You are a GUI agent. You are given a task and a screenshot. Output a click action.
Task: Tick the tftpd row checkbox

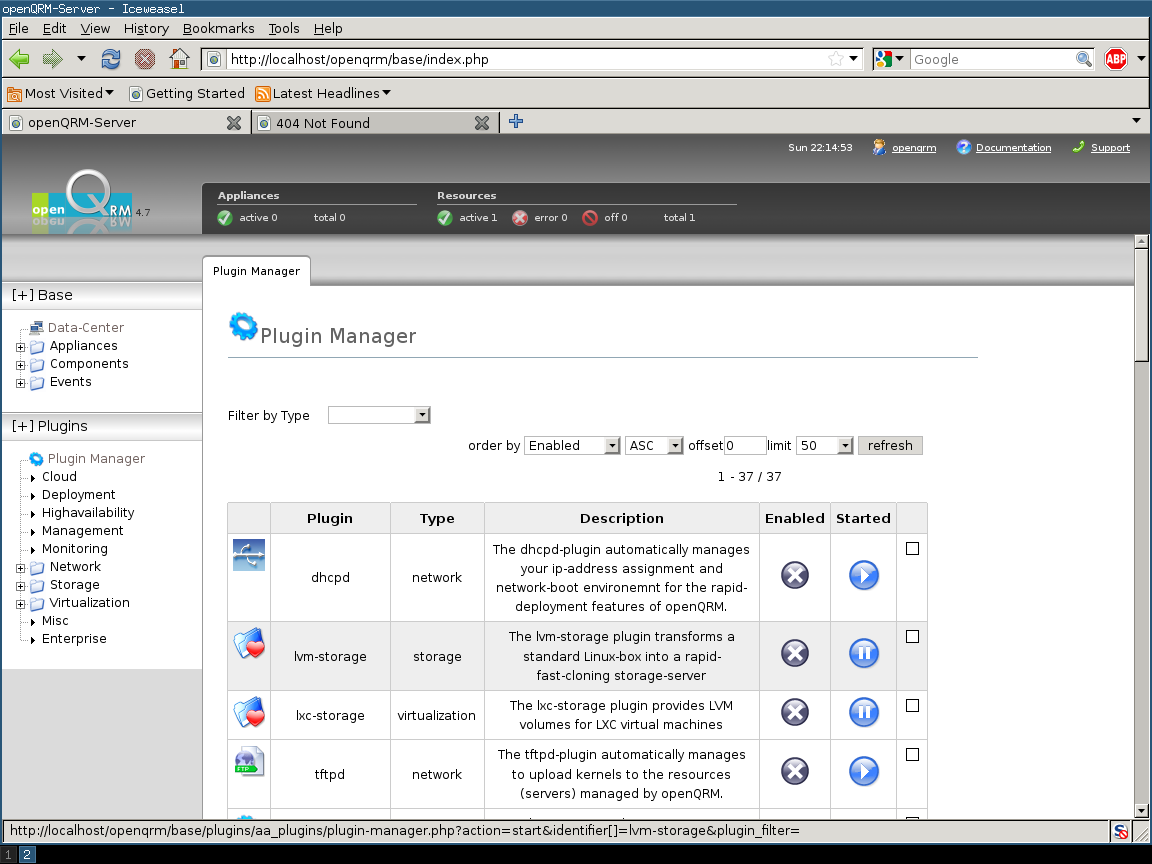912,755
